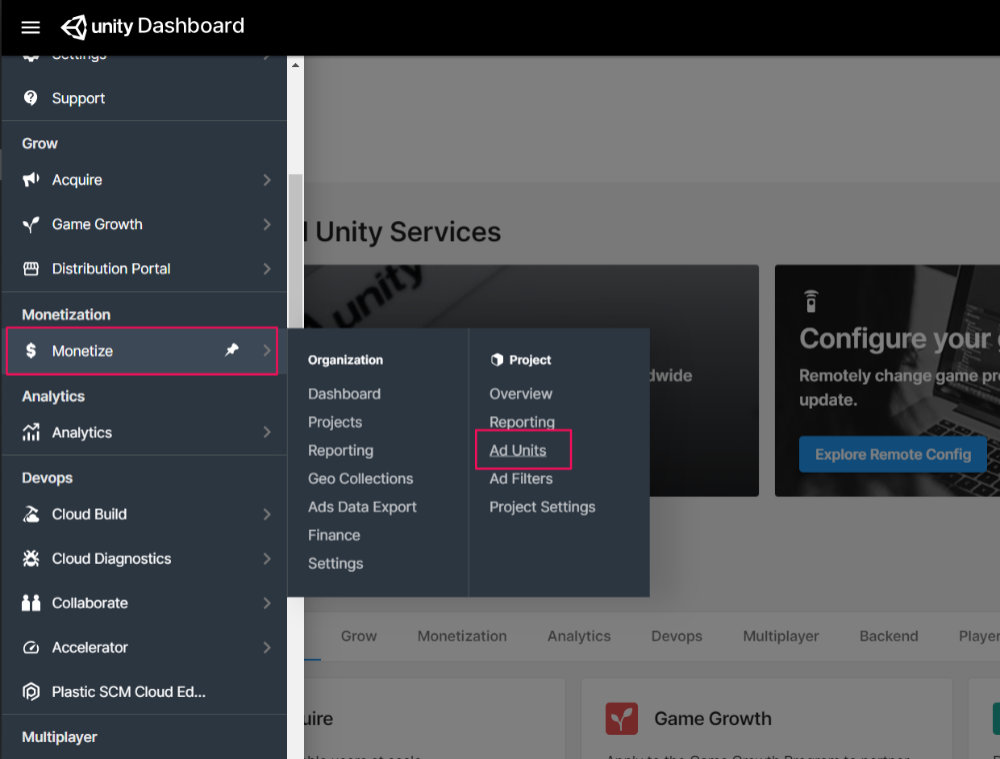Expand the Cloud Build chevron

[267, 514]
